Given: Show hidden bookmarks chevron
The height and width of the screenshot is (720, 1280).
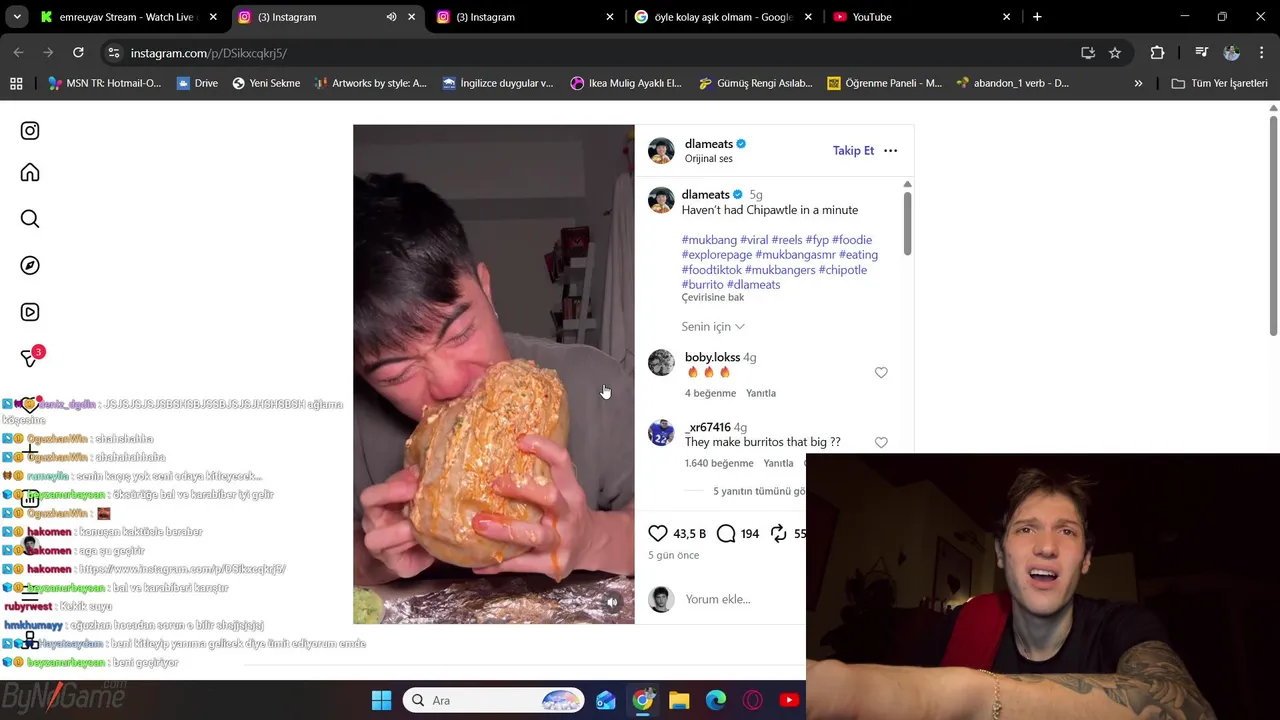Looking at the screenshot, I should (x=1138, y=83).
